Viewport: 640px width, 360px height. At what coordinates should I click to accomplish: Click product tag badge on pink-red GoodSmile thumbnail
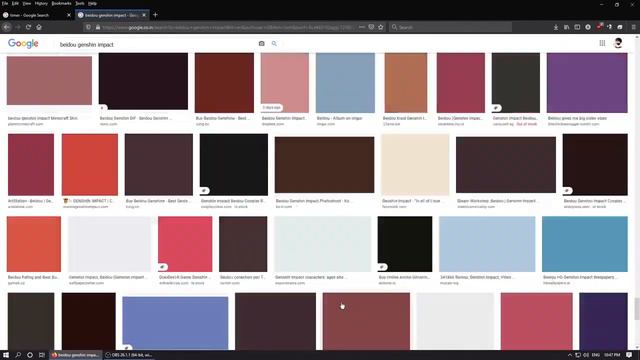[x=162, y=267]
